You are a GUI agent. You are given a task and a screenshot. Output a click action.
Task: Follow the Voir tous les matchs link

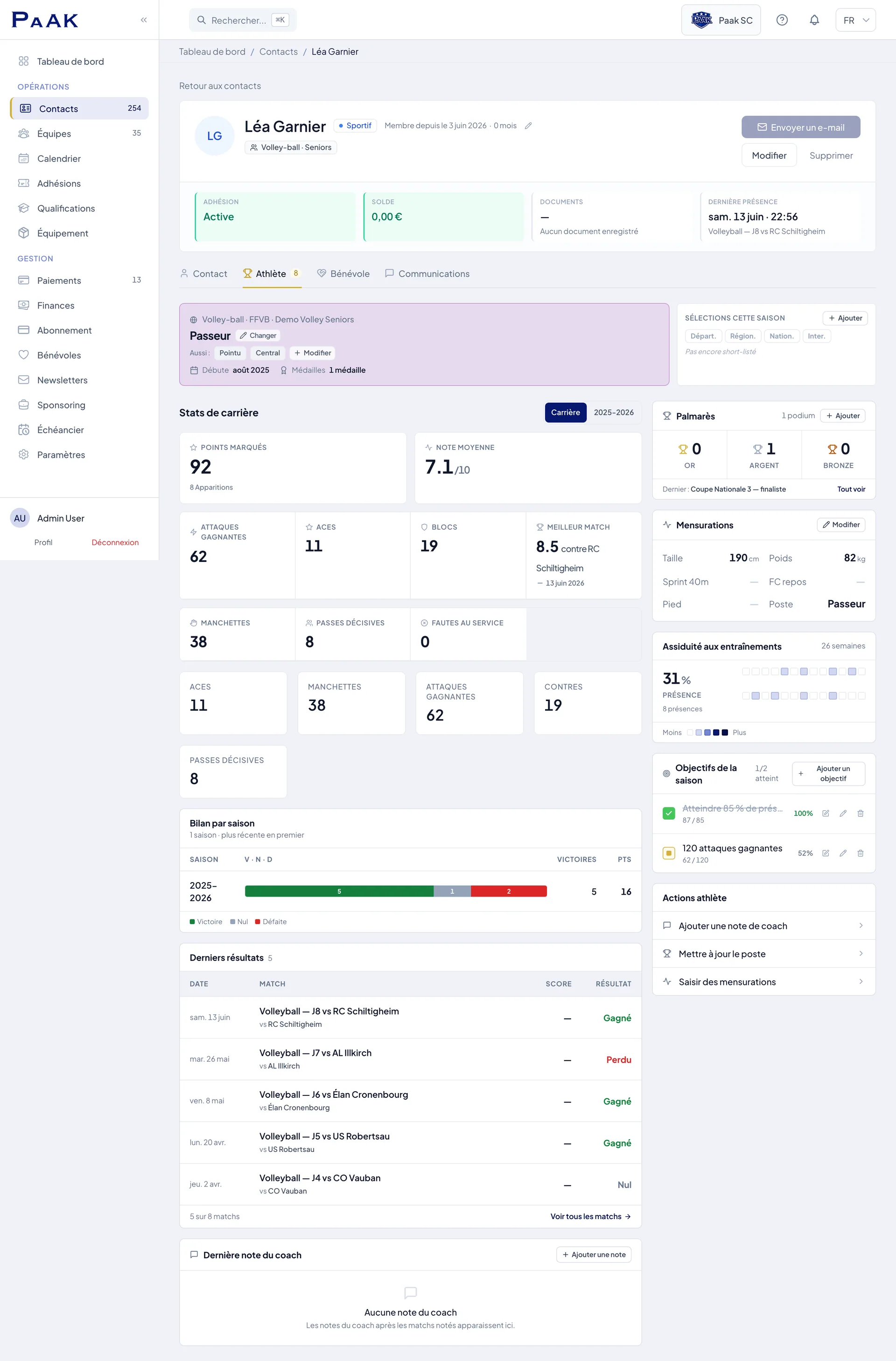pos(591,1216)
